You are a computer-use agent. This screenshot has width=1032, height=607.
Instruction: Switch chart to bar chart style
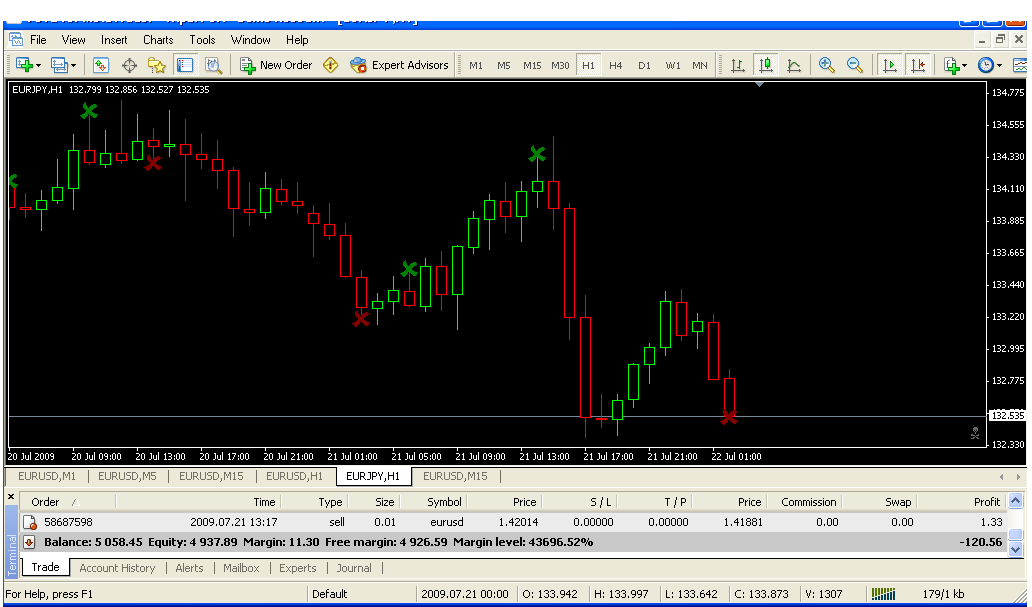[738, 65]
